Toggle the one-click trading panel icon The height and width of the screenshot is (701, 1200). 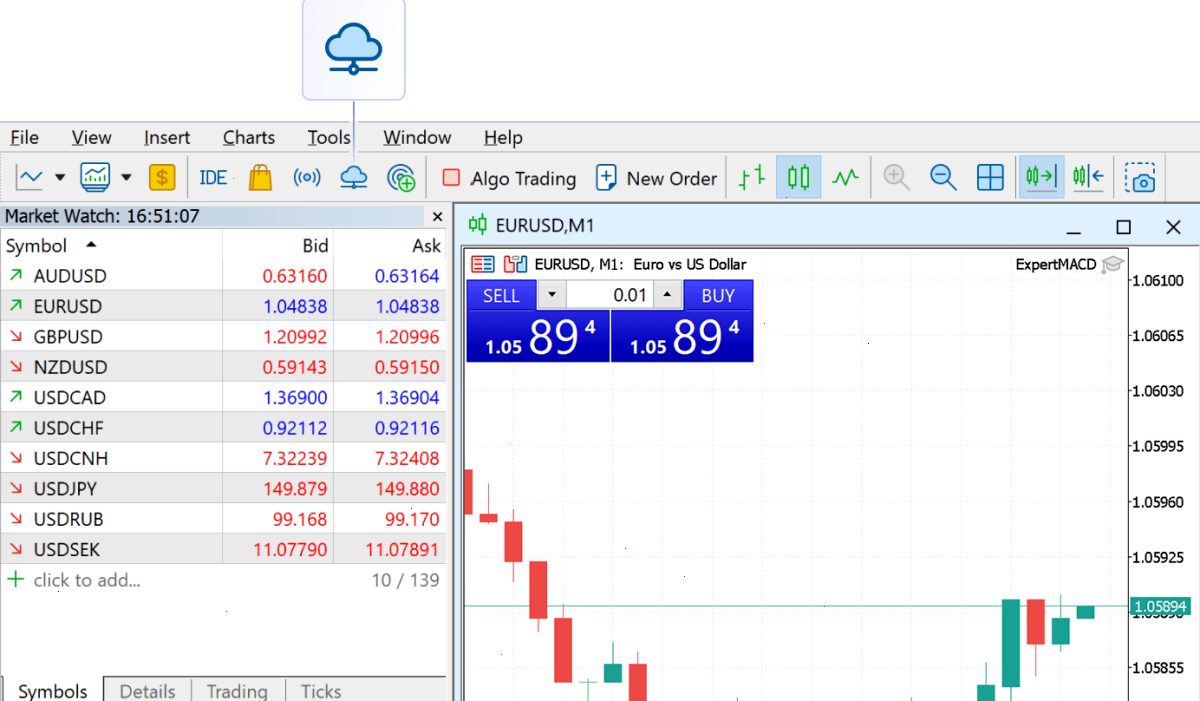(x=483, y=265)
